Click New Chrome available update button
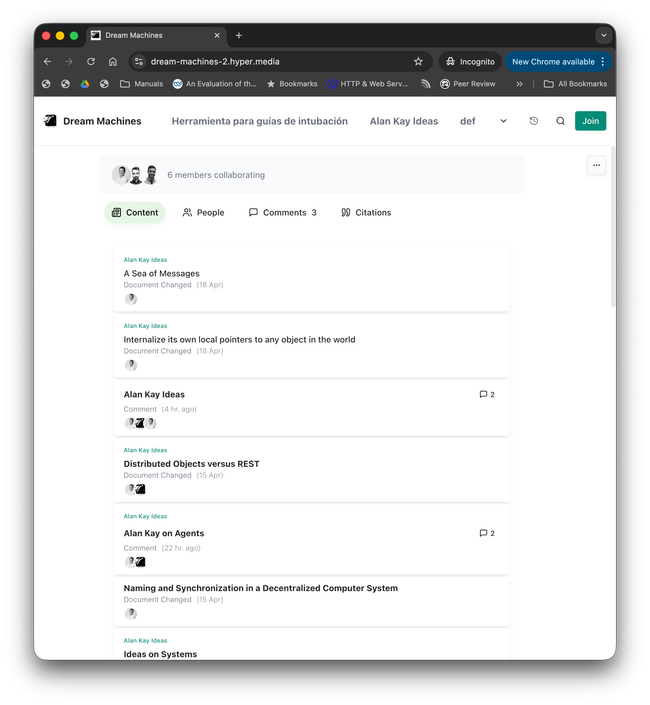This screenshot has height=705, width=650. pyautogui.click(x=553, y=61)
